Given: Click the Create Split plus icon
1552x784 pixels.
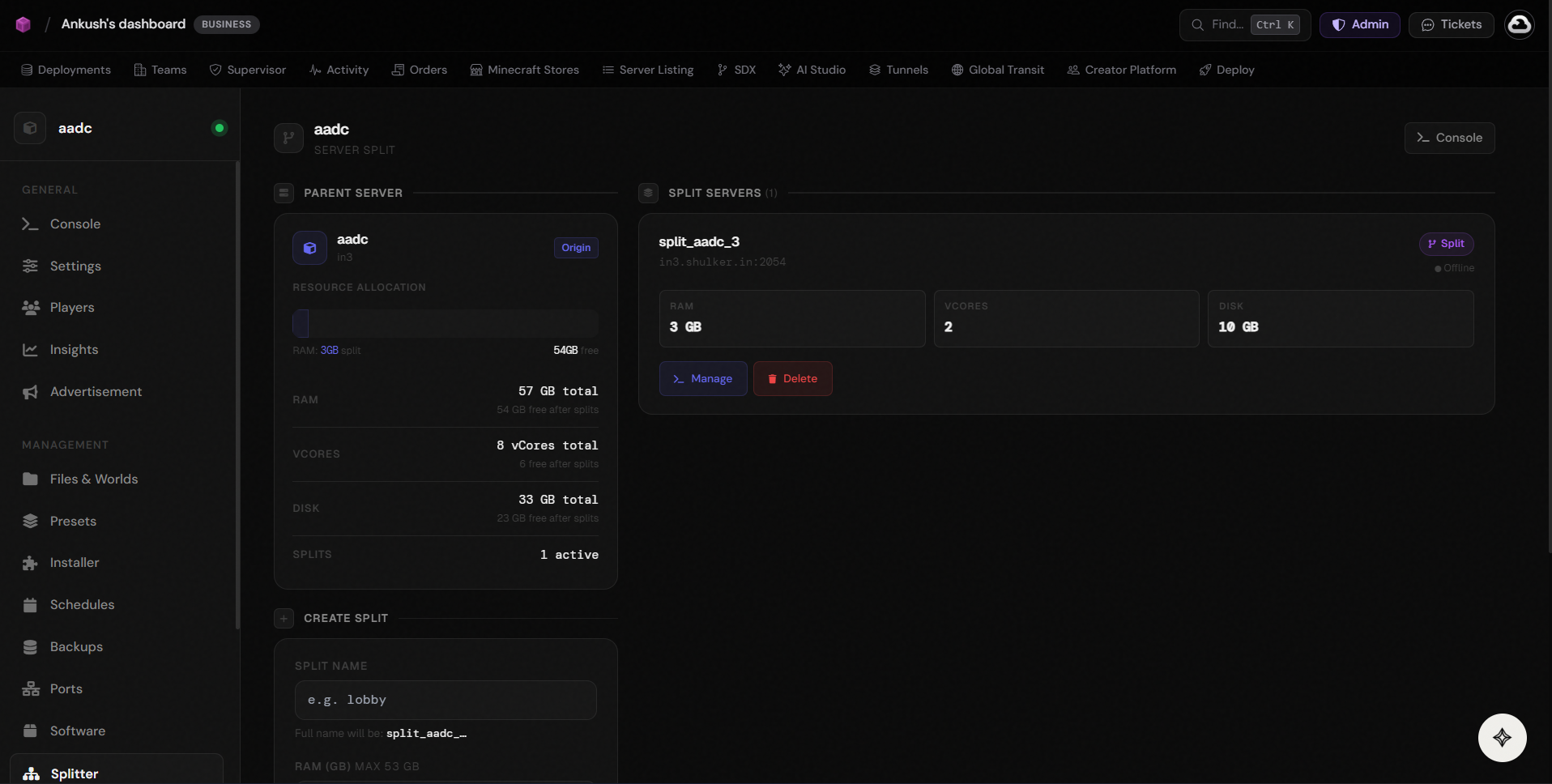Looking at the screenshot, I should pyautogui.click(x=284, y=618).
